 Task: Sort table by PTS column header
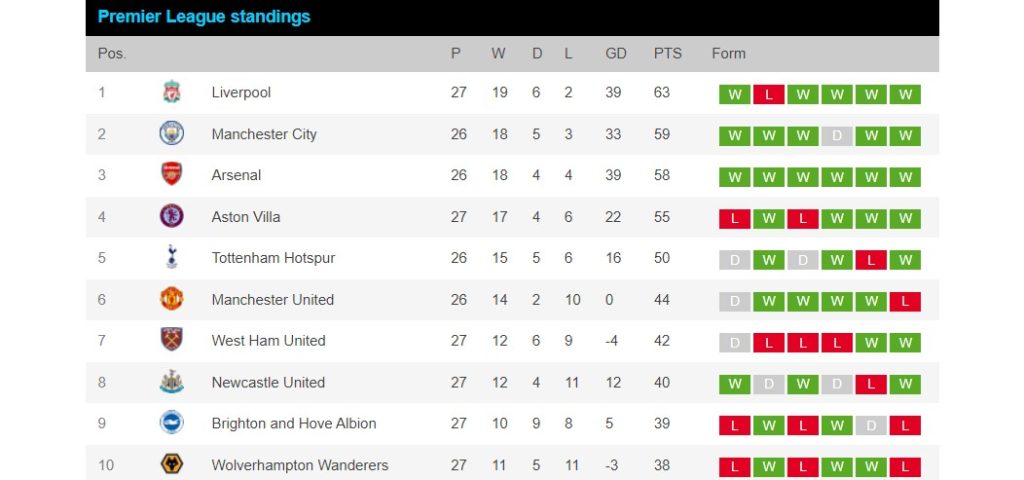[667, 54]
